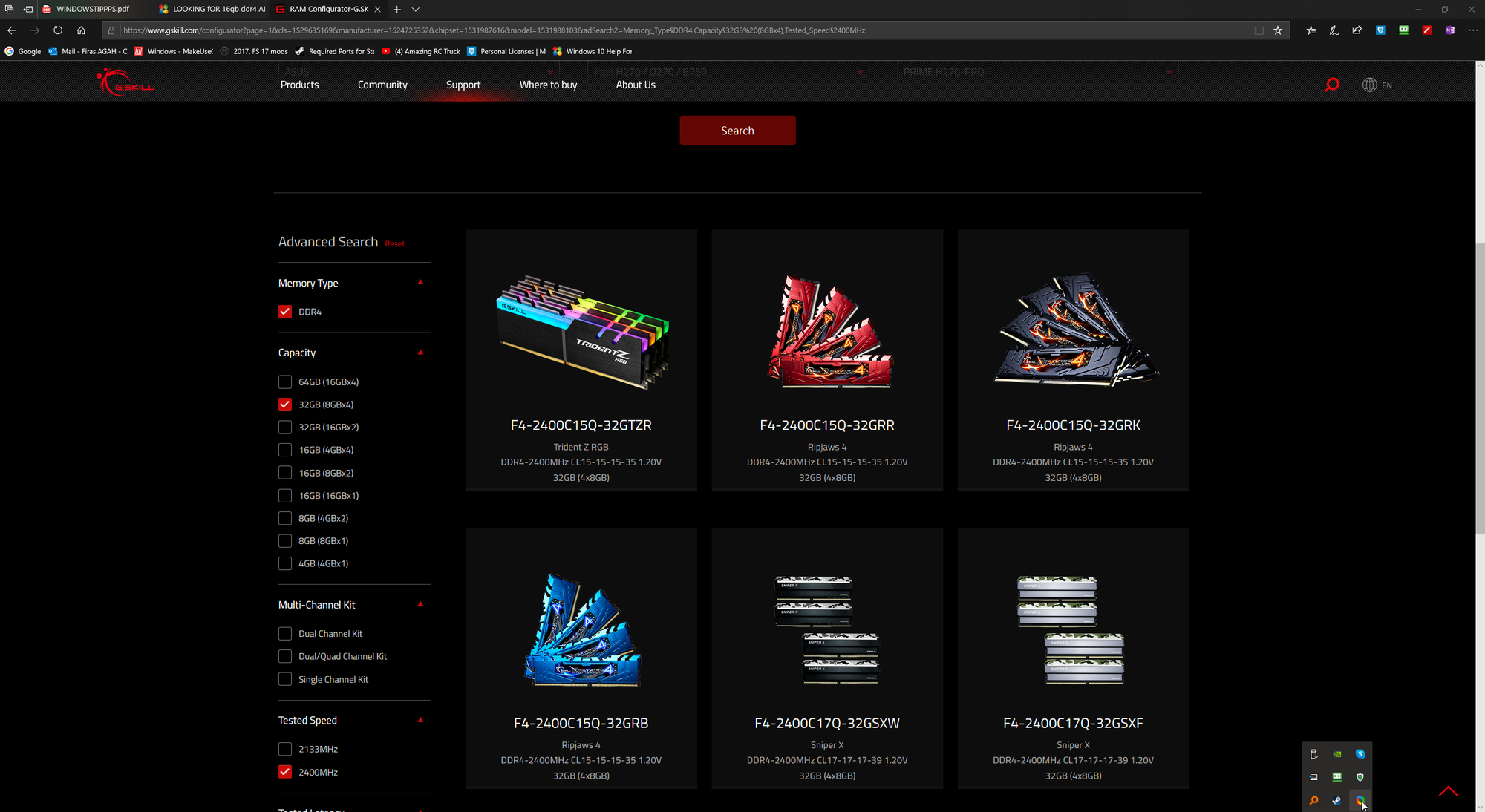Image resolution: width=1485 pixels, height=812 pixels.
Task: Open the globe language selector icon
Action: coord(1370,85)
